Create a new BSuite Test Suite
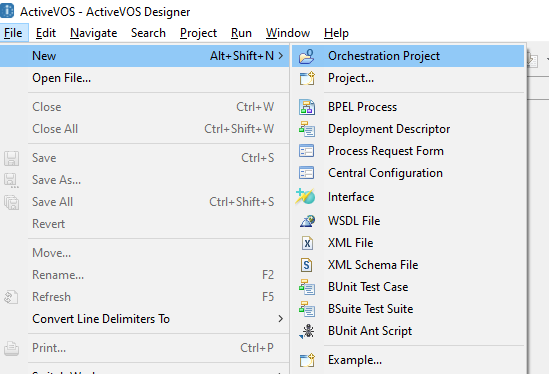Image resolution: width=549 pixels, height=374 pixels. coord(408,309)
